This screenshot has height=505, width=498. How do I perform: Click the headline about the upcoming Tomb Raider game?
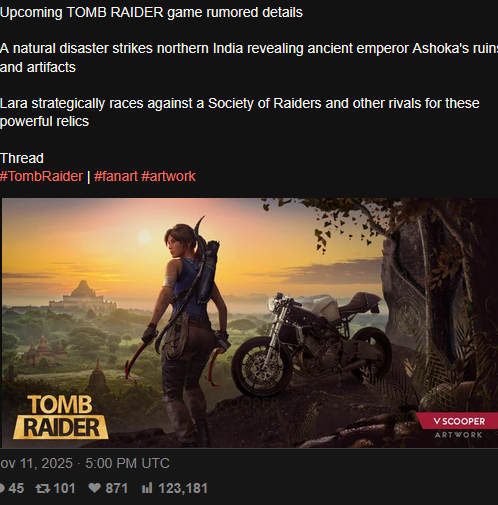[x=151, y=12]
